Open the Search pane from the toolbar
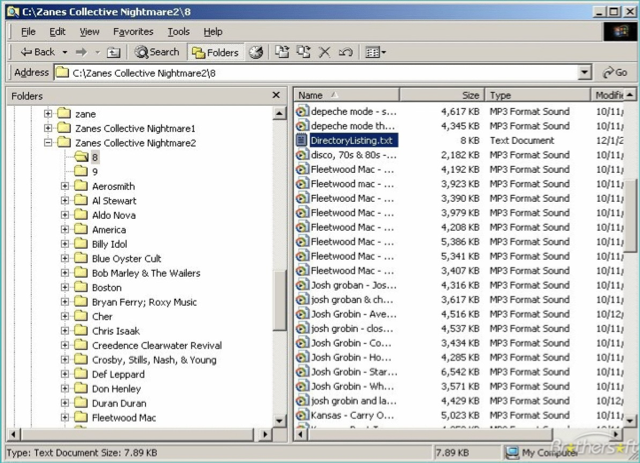This screenshot has height=463, width=640. (x=158, y=52)
